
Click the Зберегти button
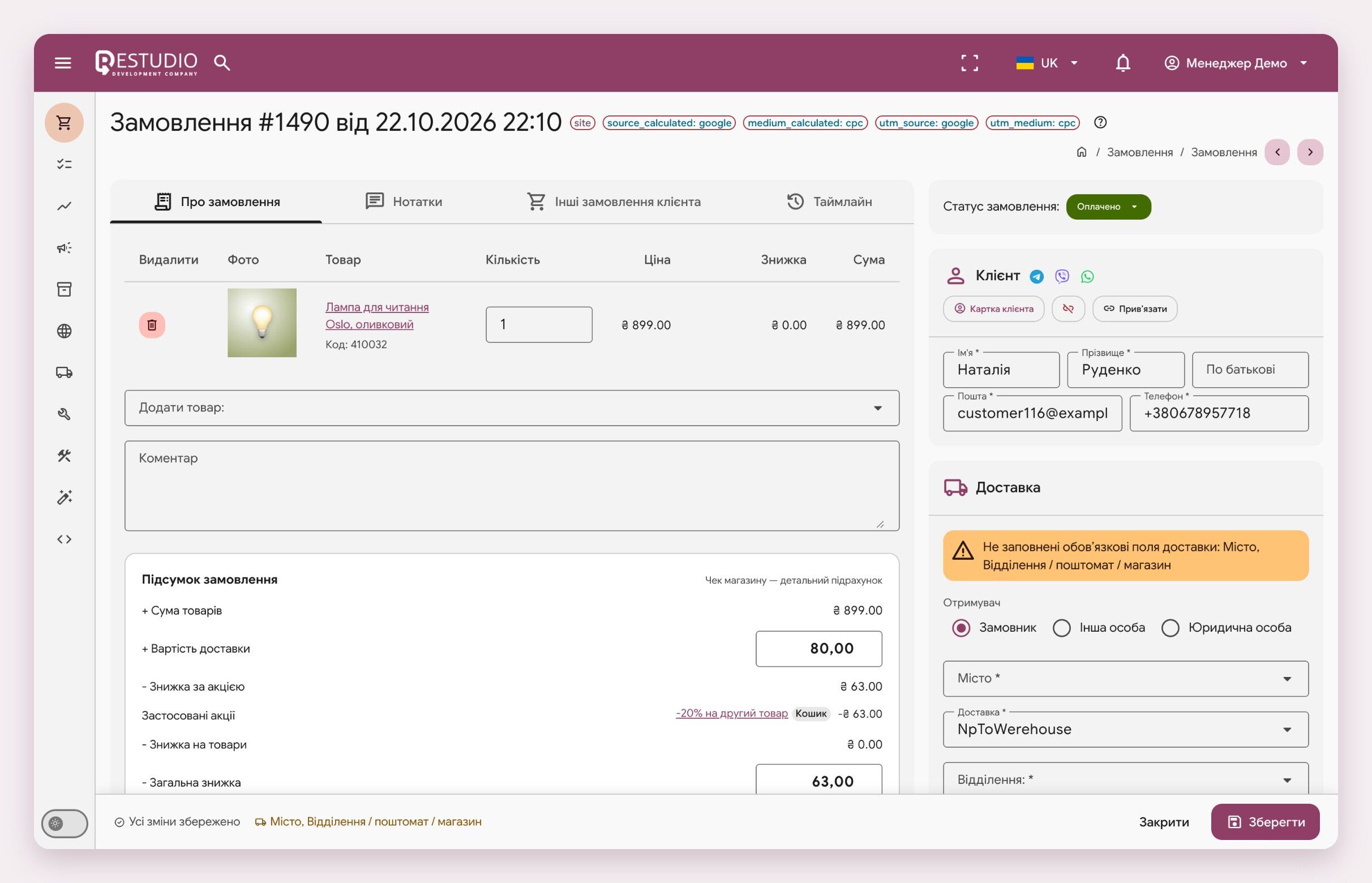point(1265,822)
